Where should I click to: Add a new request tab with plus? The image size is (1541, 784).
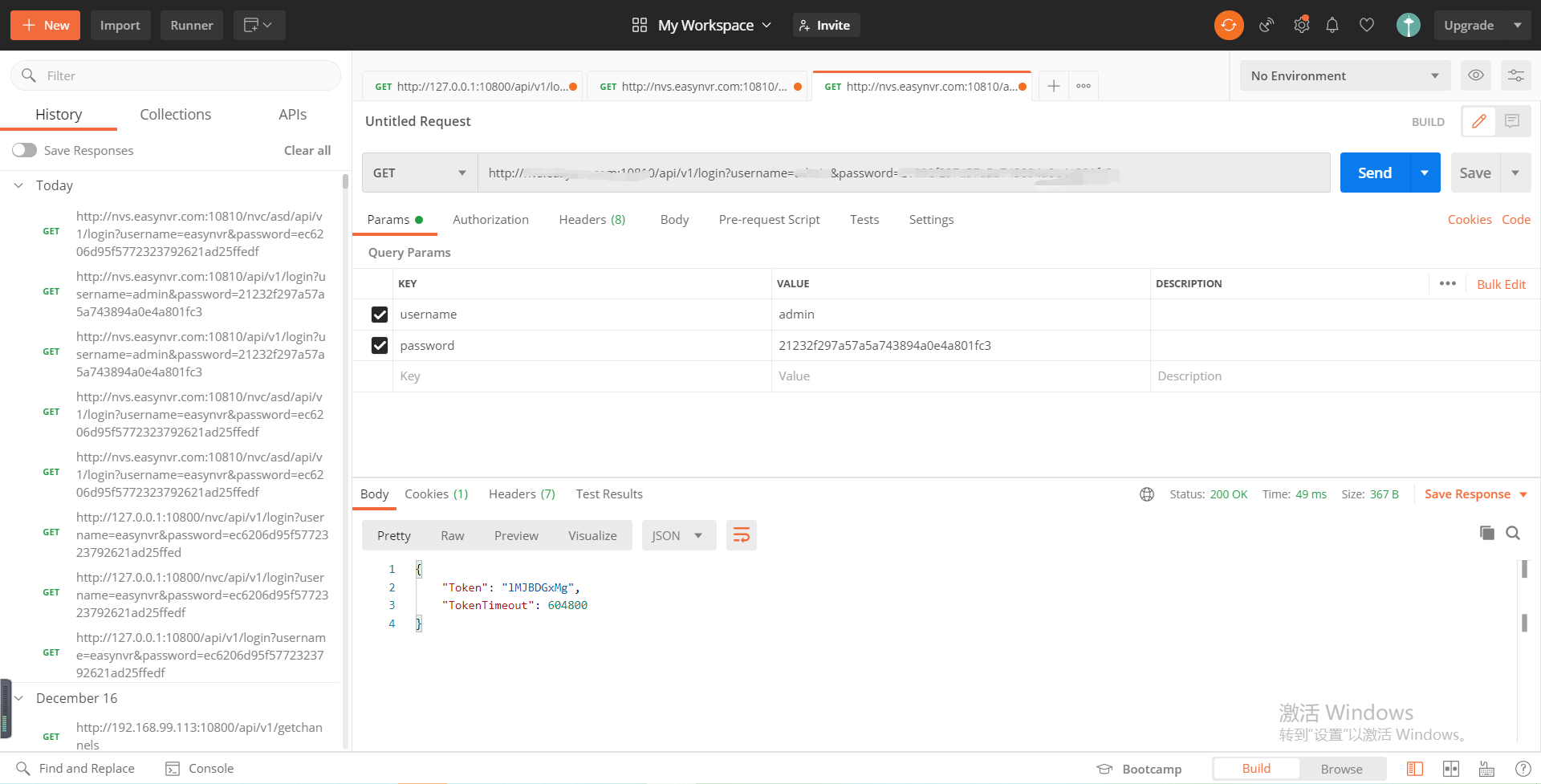tap(1054, 86)
